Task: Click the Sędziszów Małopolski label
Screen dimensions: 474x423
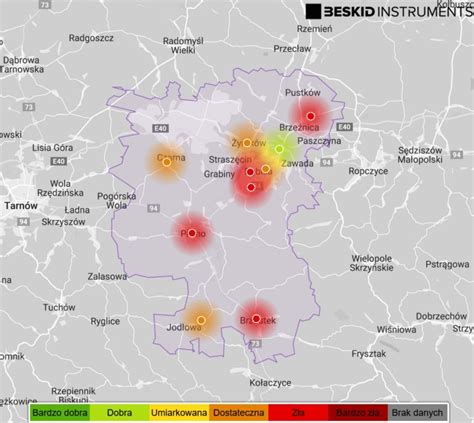Action: pos(420,155)
